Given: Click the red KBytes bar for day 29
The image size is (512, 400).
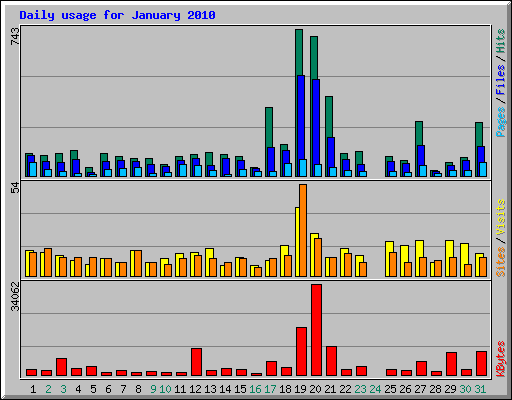Looking at the screenshot, I should pos(451,364).
